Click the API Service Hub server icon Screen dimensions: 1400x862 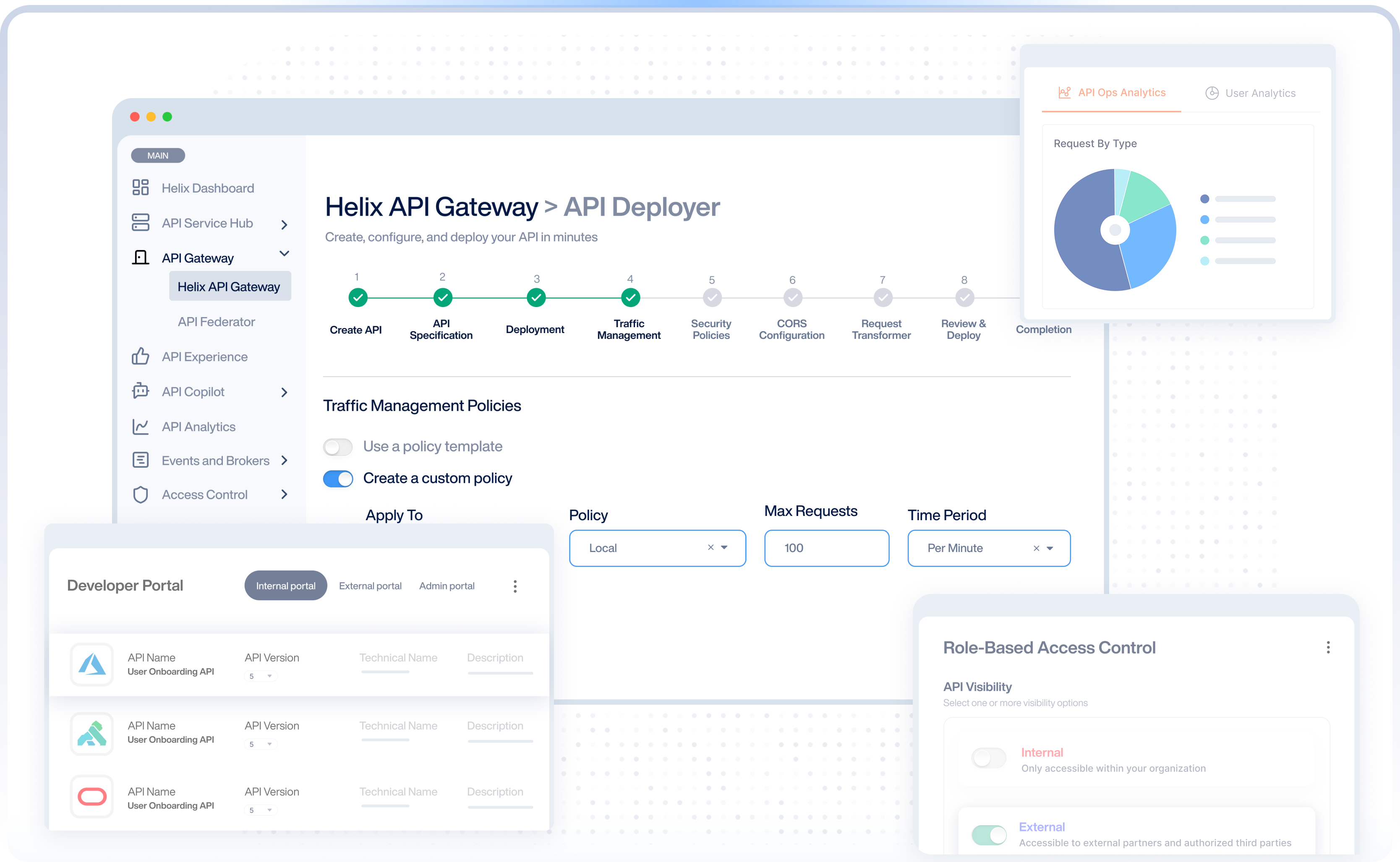[x=140, y=223]
